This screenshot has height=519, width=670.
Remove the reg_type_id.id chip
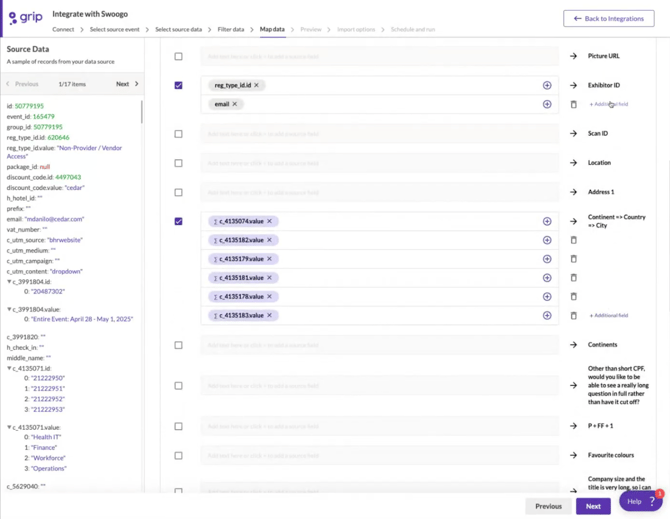[x=256, y=85]
